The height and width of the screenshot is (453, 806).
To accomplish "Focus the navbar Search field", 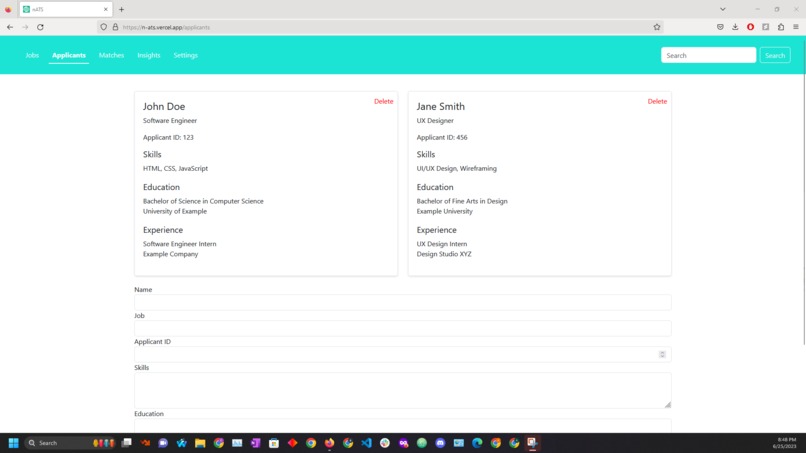I will click(708, 55).
